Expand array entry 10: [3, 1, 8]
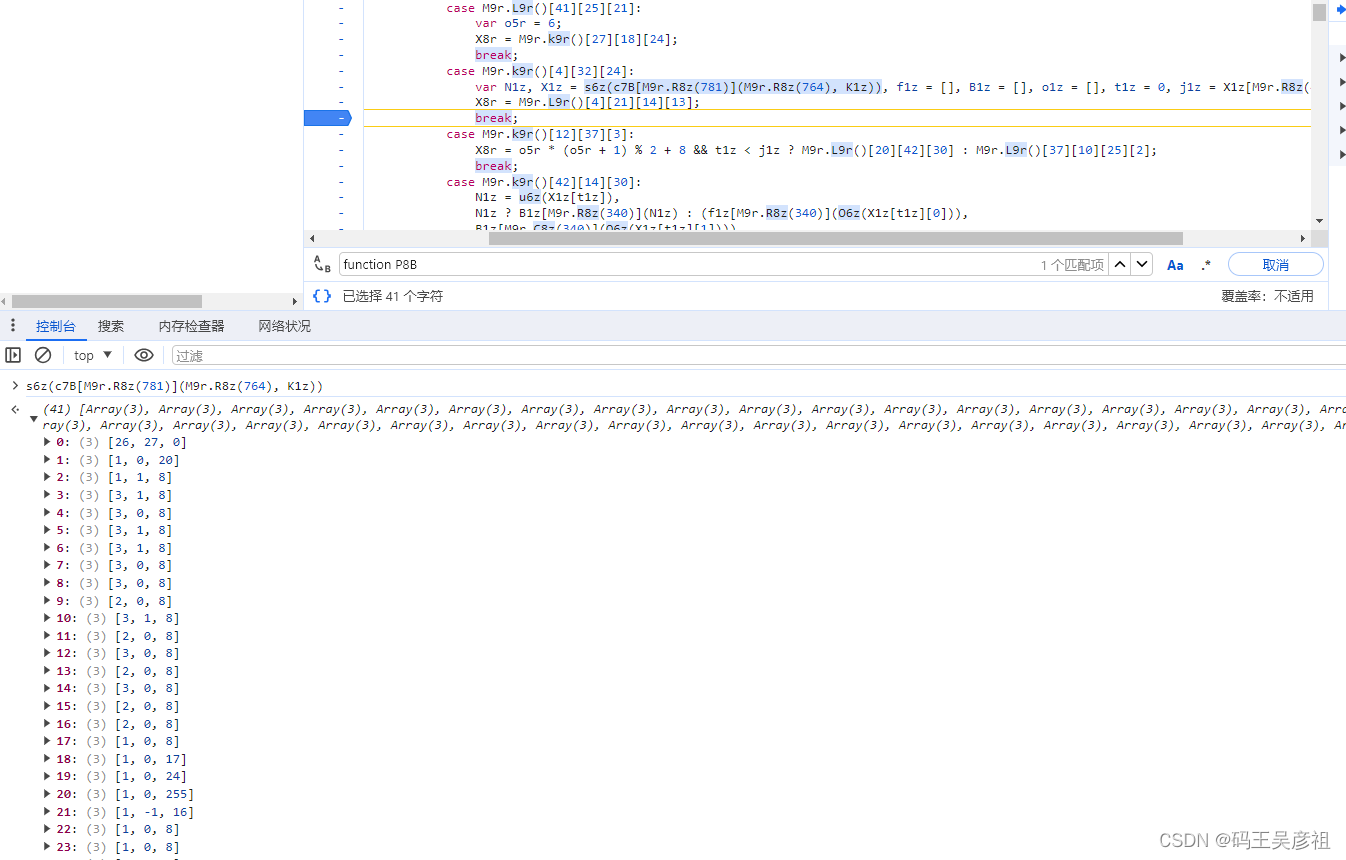Viewport: 1346px width, 860px height. pyautogui.click(x=47, y=618)
